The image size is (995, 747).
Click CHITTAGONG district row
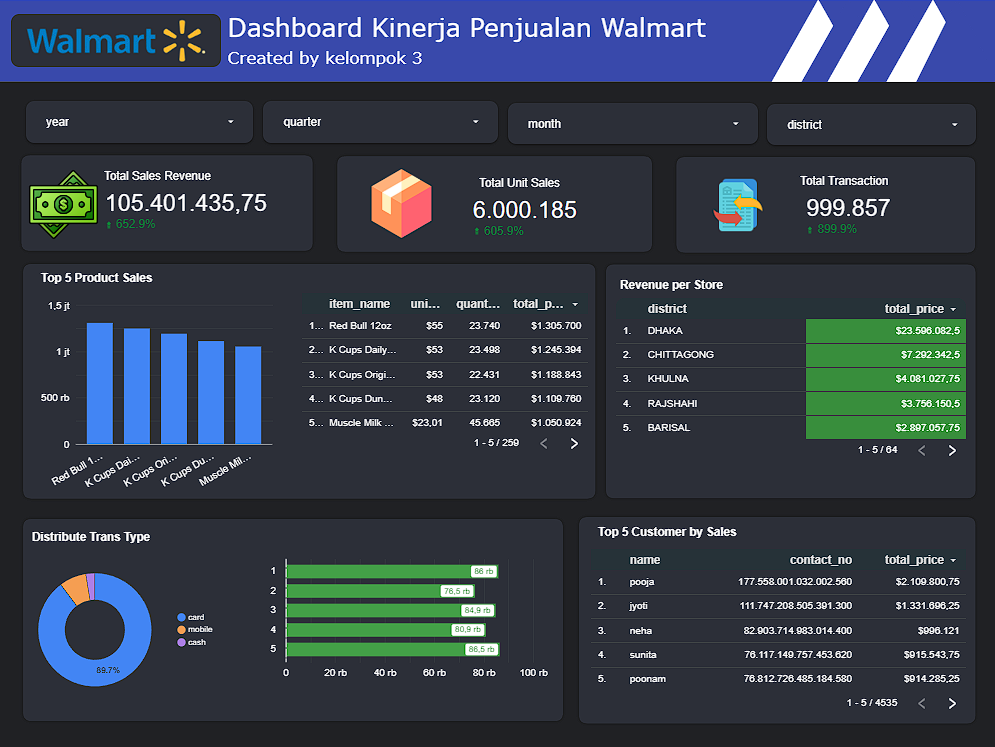(x=791, y=355)
